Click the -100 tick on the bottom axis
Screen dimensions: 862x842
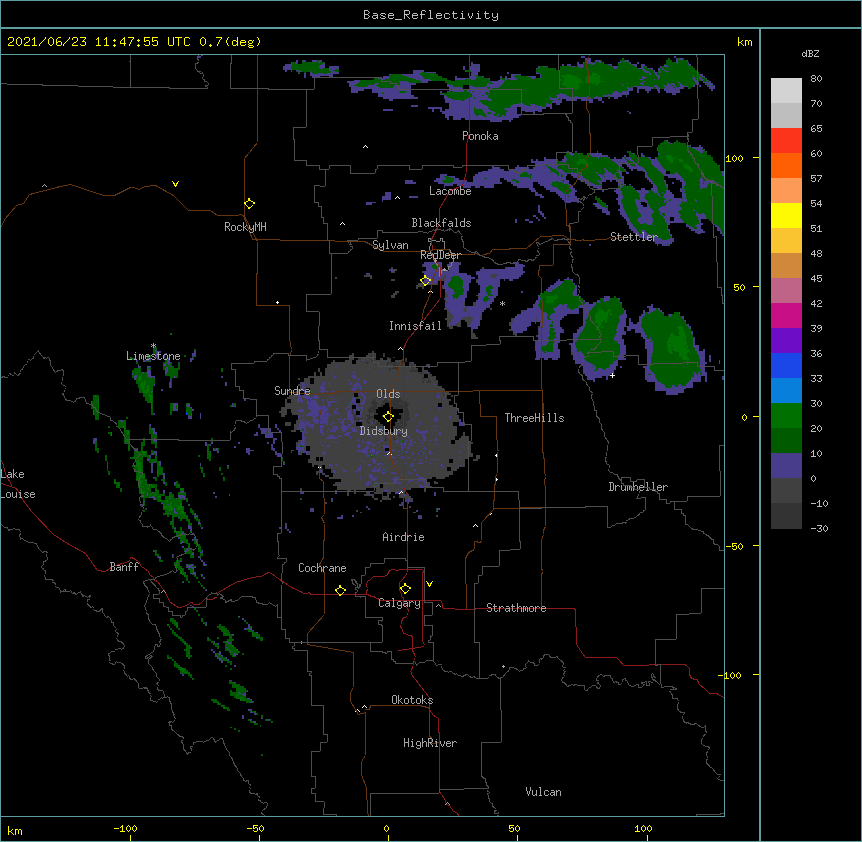coord(126,829)
